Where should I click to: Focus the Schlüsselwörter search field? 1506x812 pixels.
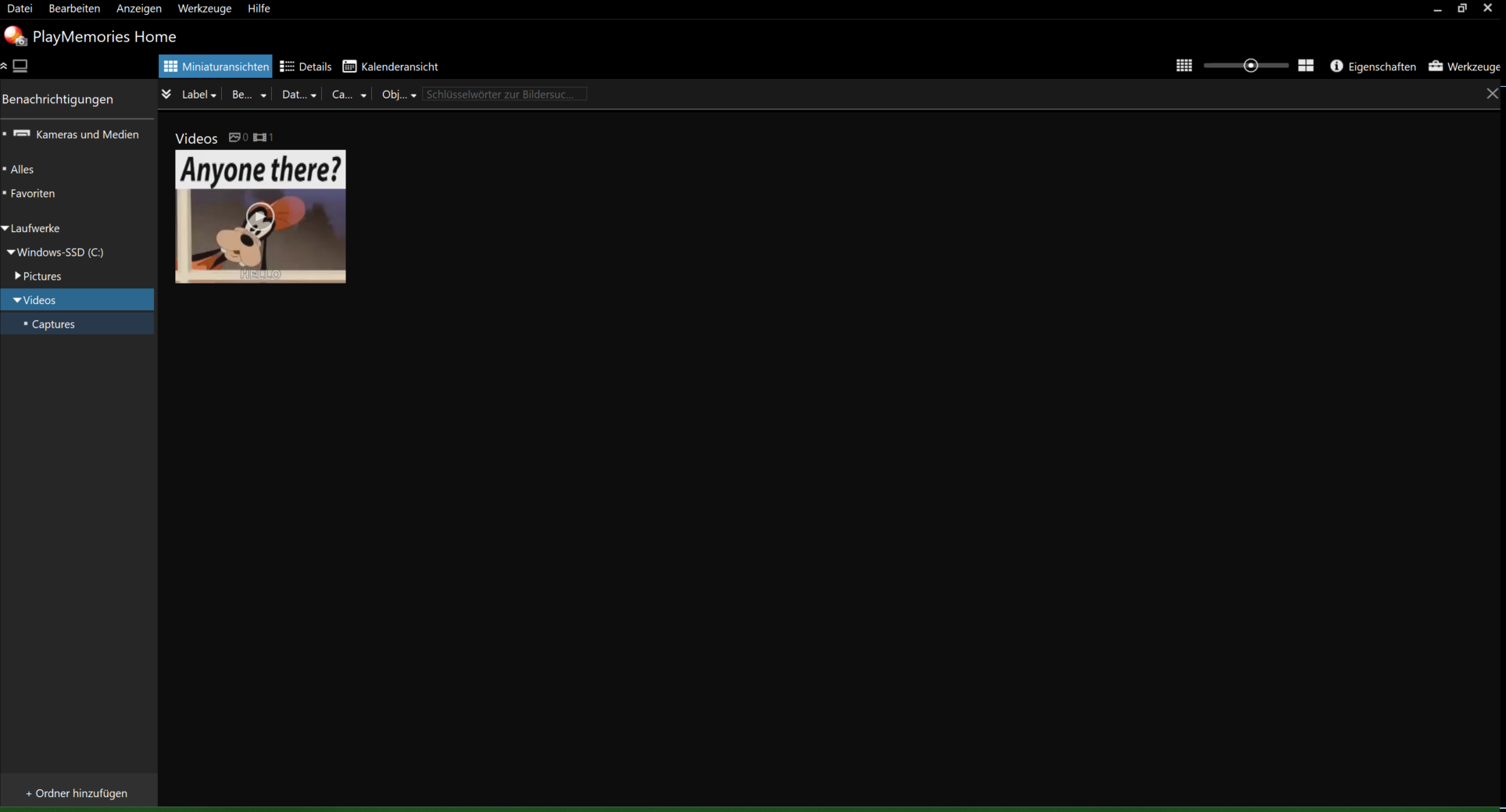[x=505, y=95]
